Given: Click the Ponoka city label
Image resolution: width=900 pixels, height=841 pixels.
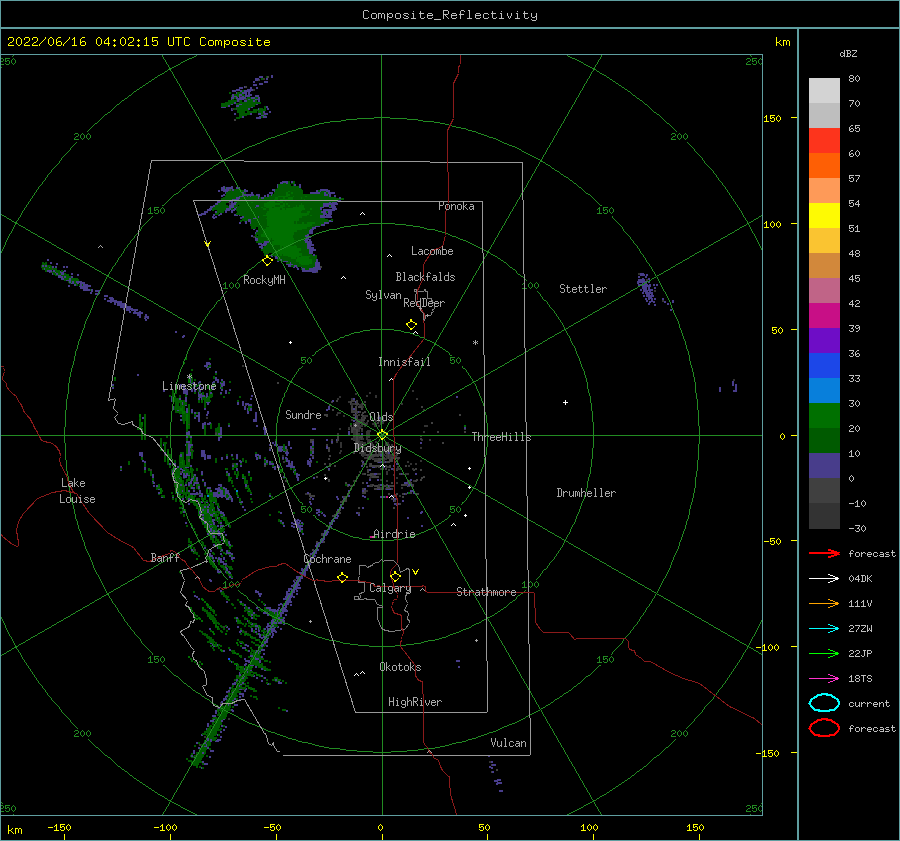Looking at the screenshot, I should click(456, 206).
